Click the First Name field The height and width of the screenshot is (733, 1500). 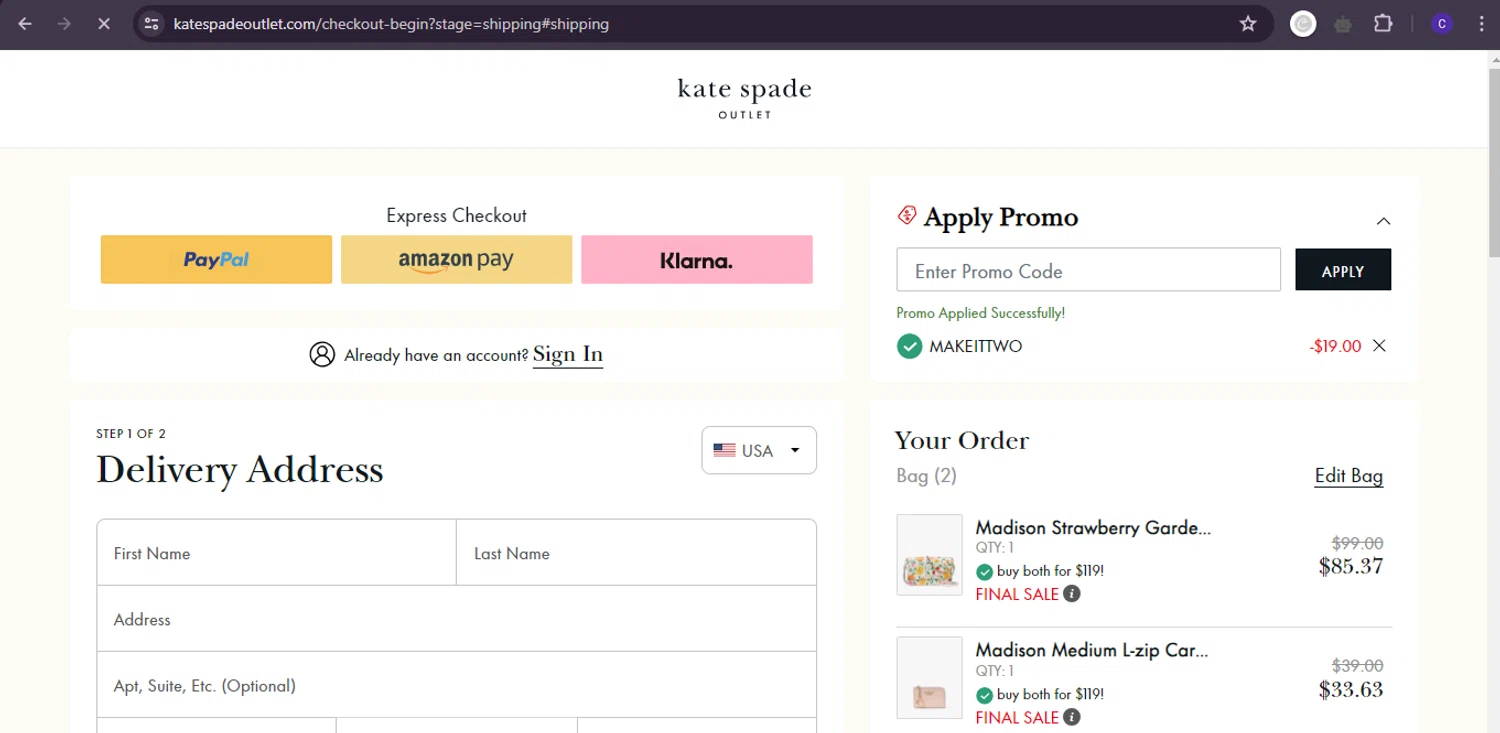click(277, 553)
